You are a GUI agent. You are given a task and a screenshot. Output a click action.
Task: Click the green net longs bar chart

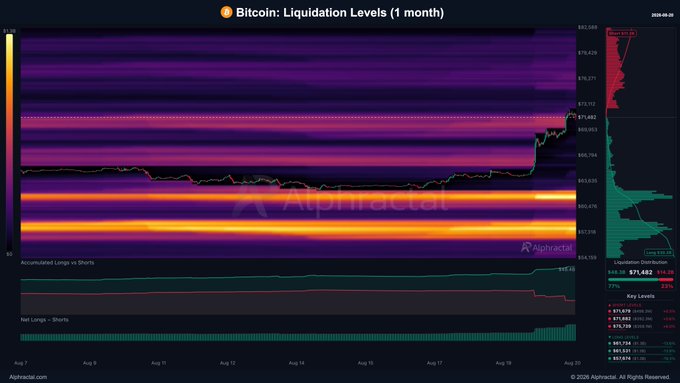298,333
